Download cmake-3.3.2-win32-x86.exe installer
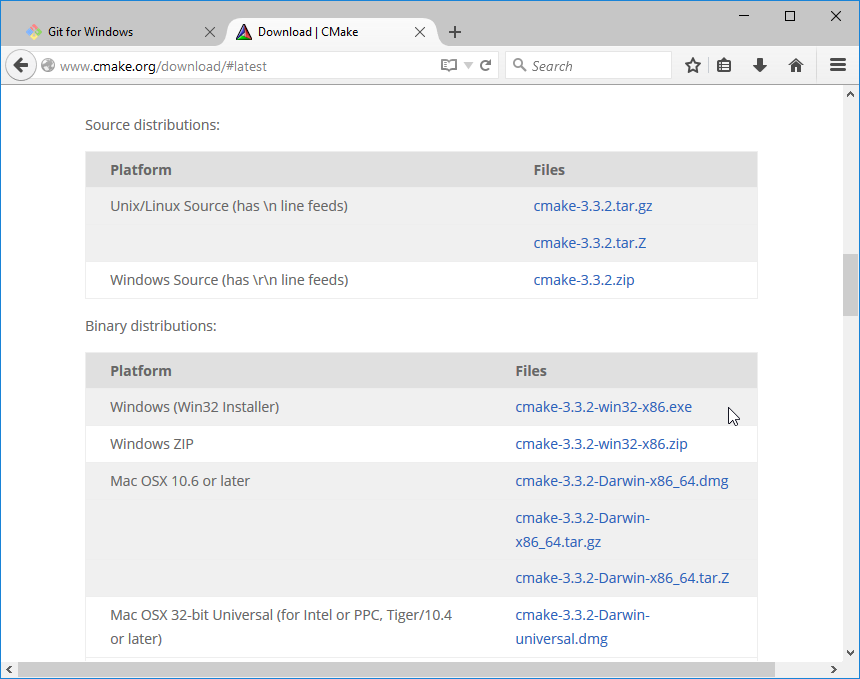Image resolution: width=860 pixels, height=679 pixels. click(x=603, y=407)
